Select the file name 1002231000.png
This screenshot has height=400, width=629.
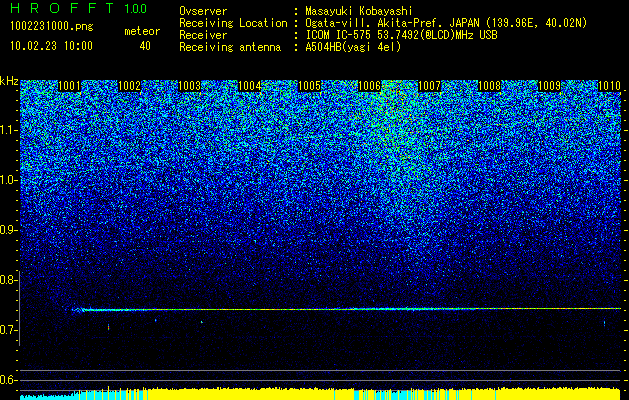(x=52, y=27)
